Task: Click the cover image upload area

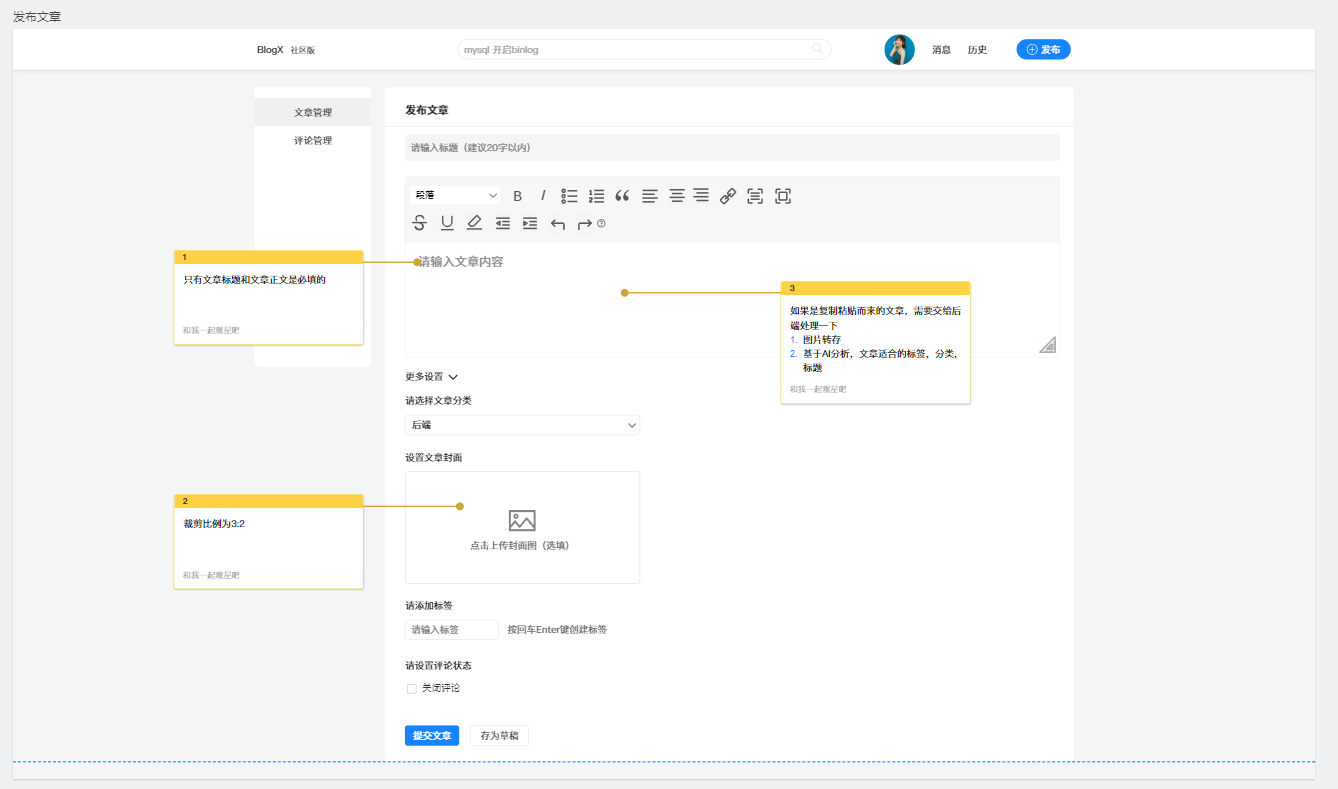Action: pyautogui.click(x=522, y=527)
